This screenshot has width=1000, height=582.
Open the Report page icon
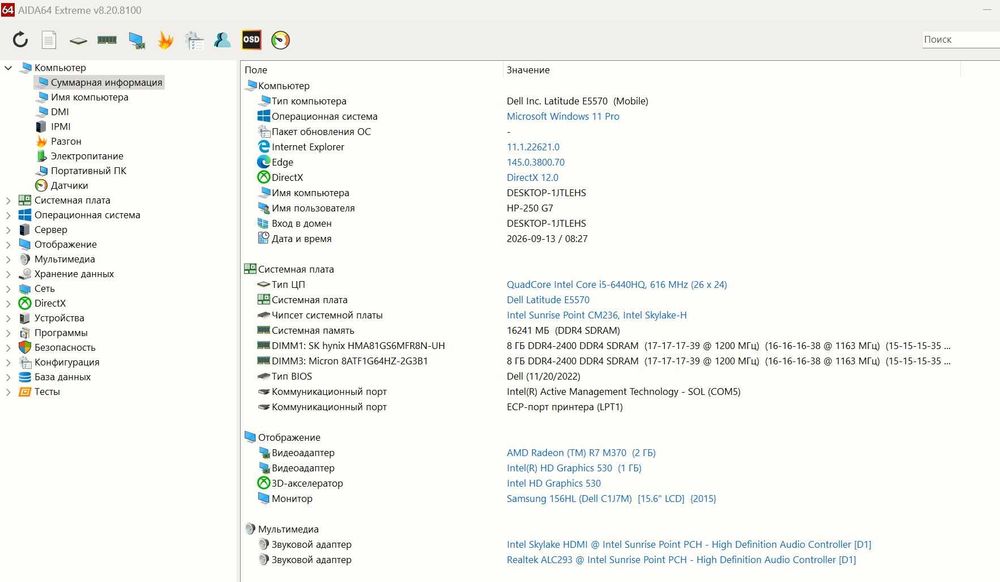(48, 40)
